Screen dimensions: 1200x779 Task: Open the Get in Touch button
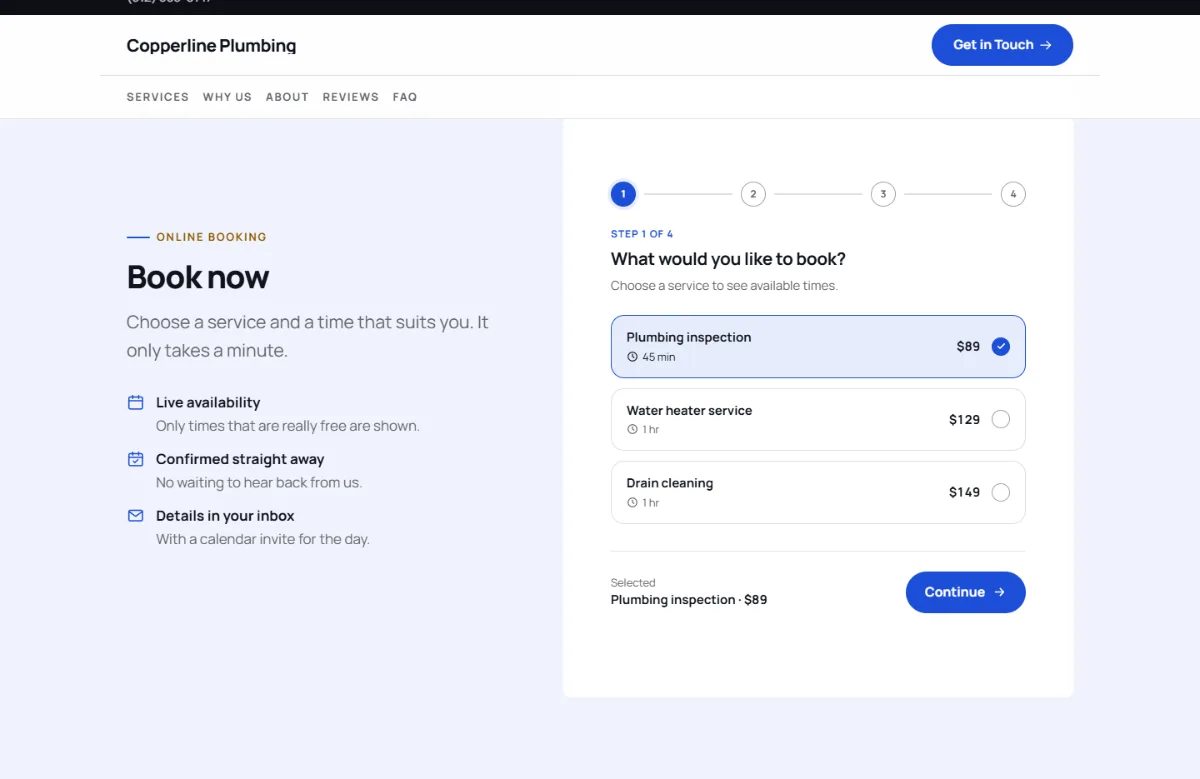1002,45
